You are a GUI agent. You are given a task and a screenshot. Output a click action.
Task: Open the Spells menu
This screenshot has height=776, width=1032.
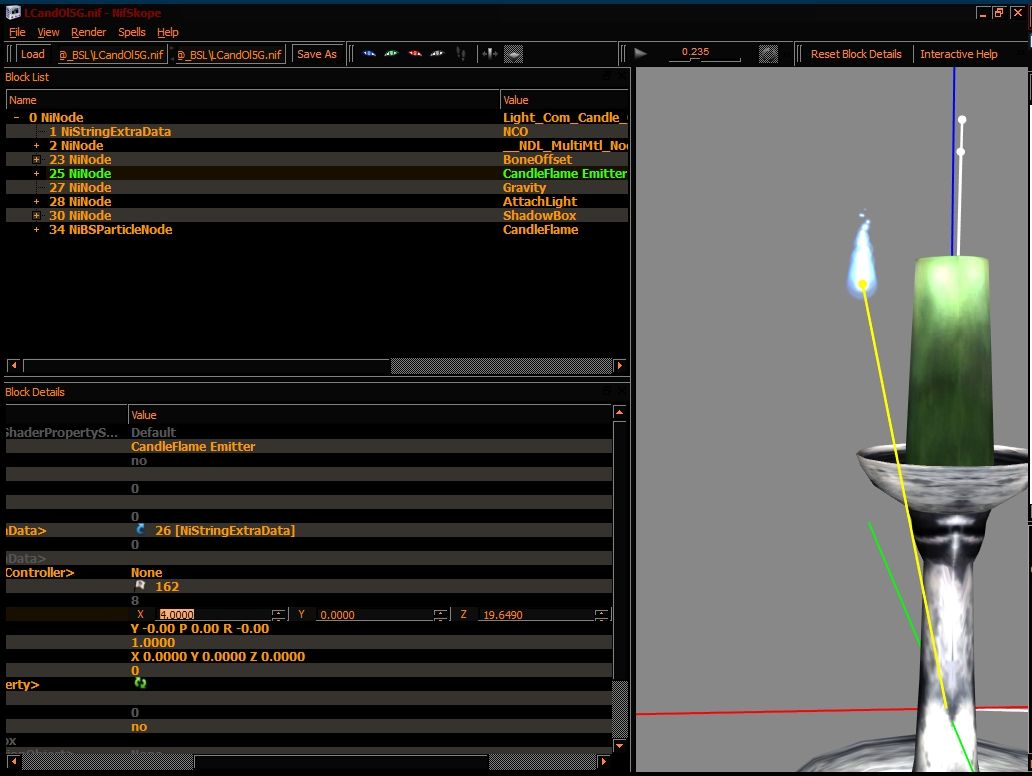coord(132,32)
